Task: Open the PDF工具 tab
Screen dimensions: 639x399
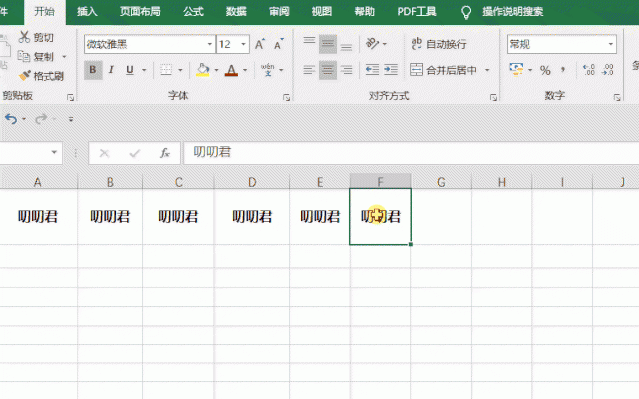Action: coord(417,12)
